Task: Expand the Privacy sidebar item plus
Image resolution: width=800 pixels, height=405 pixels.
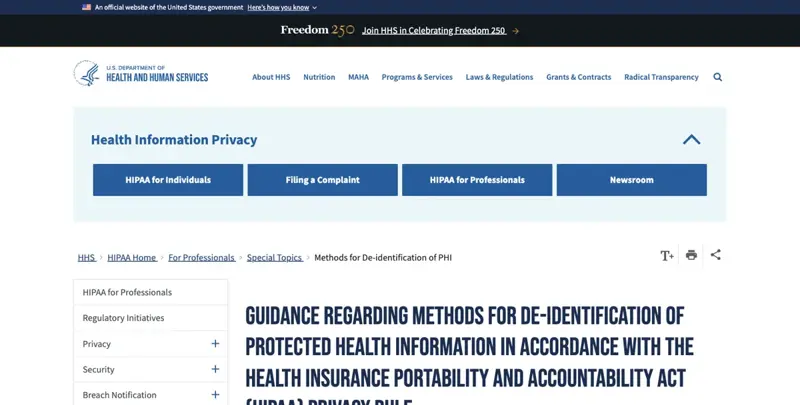Action: 215,343
